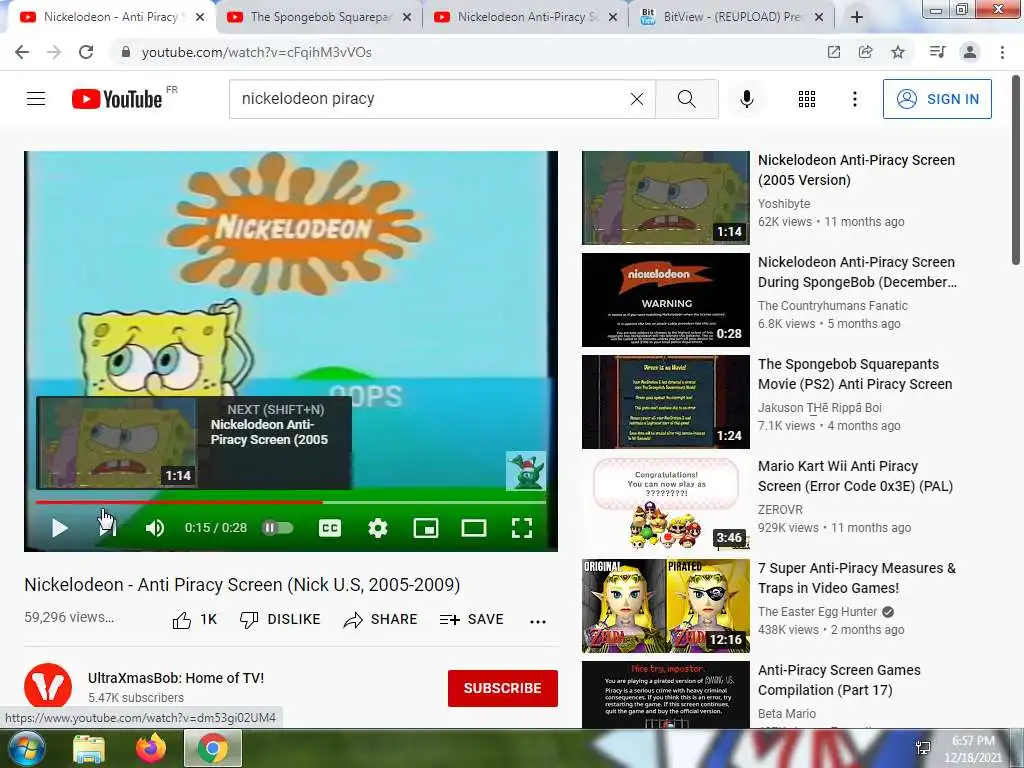The height and width of the screenshot is (768, 1024).
Task: Open the YouTube apps grid
Action: coord(807,99)
